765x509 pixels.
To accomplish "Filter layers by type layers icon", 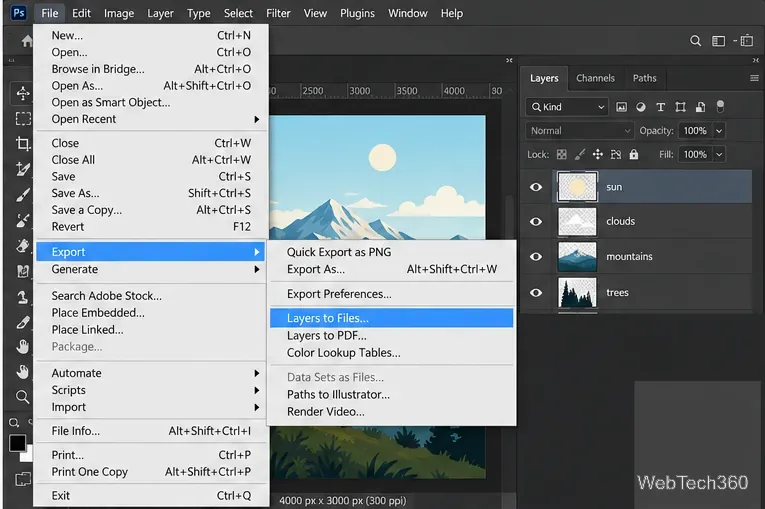I will (661, 107).
